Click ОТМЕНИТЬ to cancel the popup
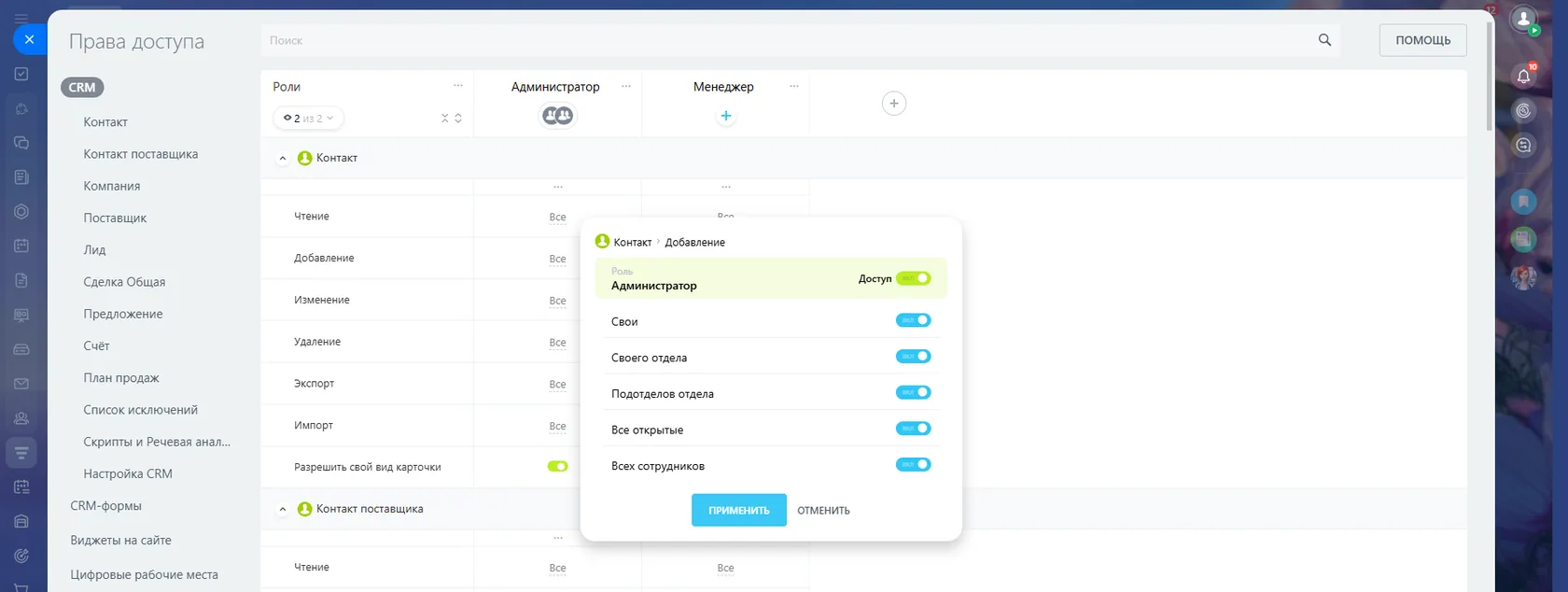Screen dimensions: 1568x592 coord(823,511)
